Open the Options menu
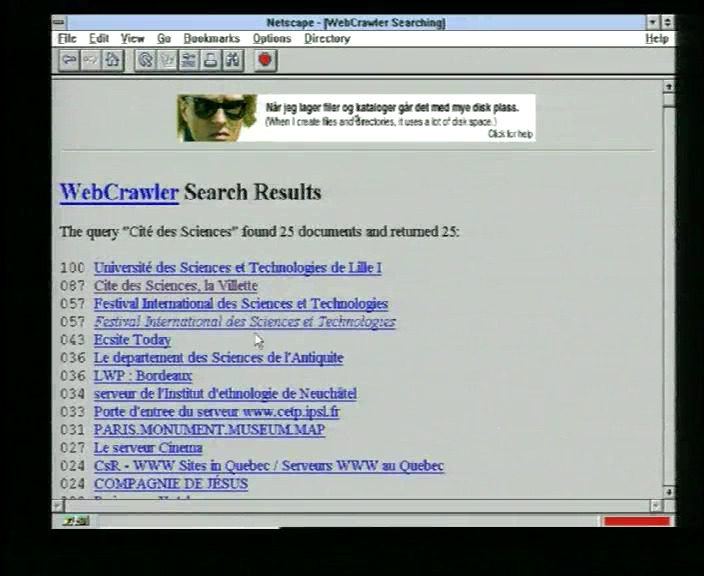704x576 pixels. click(x=272, y=39)
